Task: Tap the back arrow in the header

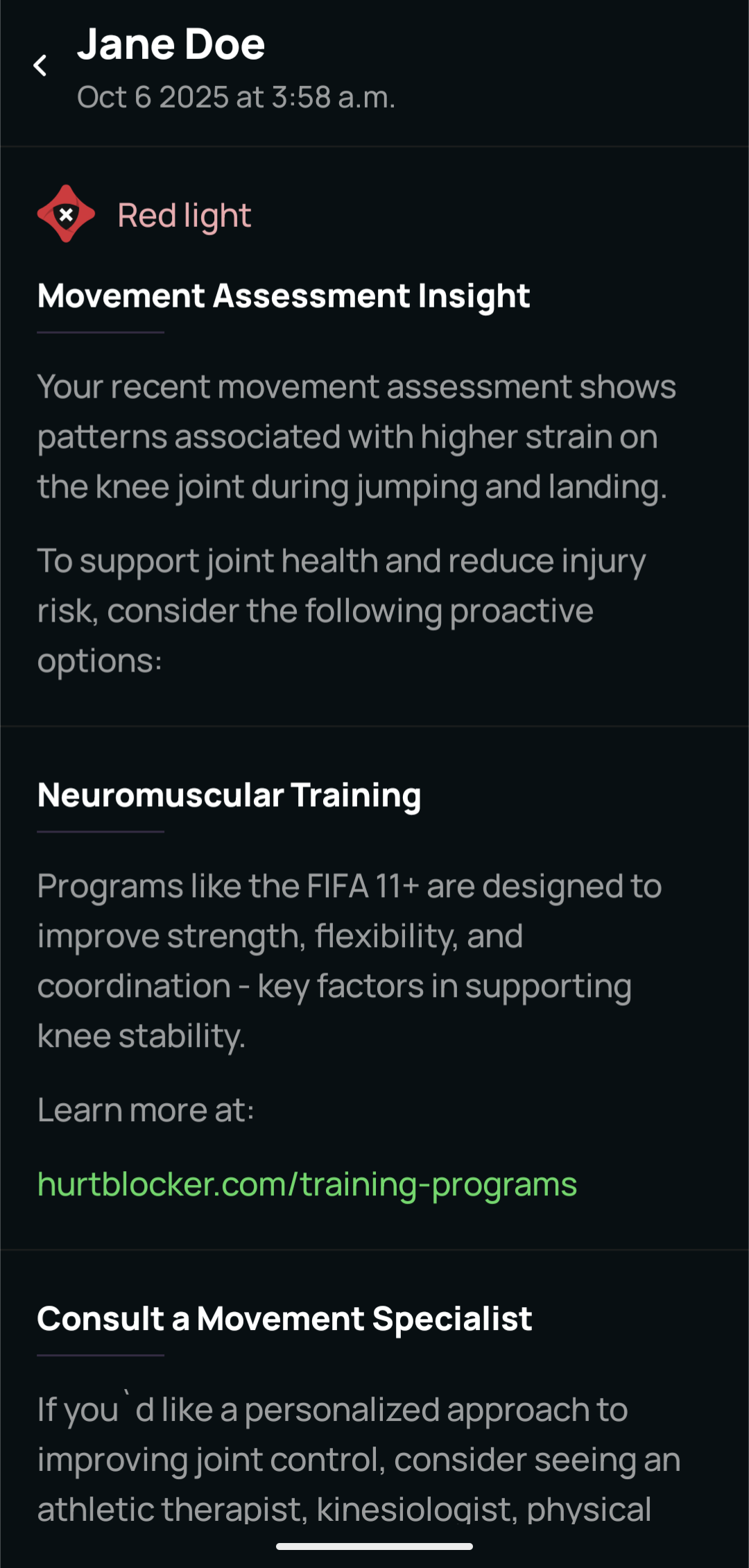Action: pos(40,66)
